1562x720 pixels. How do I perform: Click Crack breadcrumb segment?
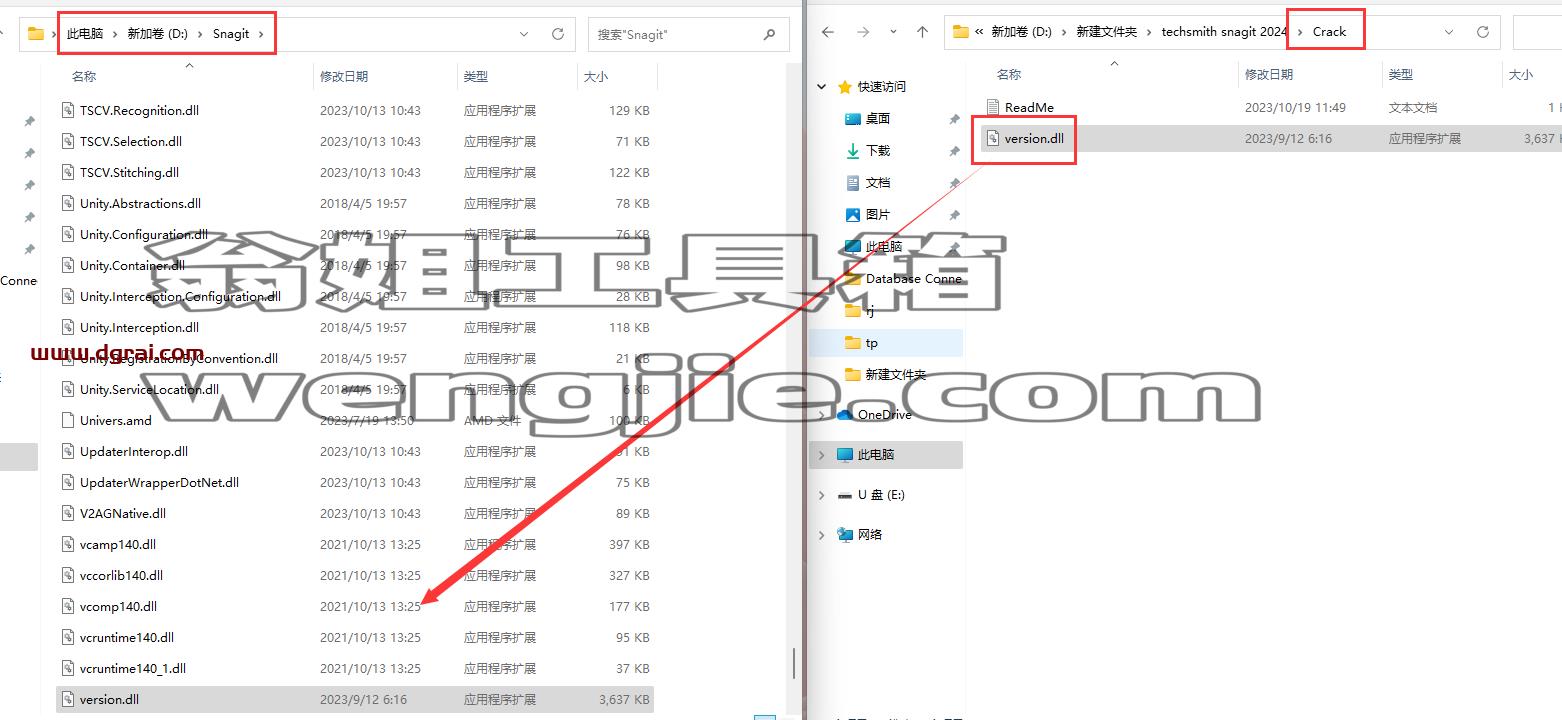tap(1329, 32)
